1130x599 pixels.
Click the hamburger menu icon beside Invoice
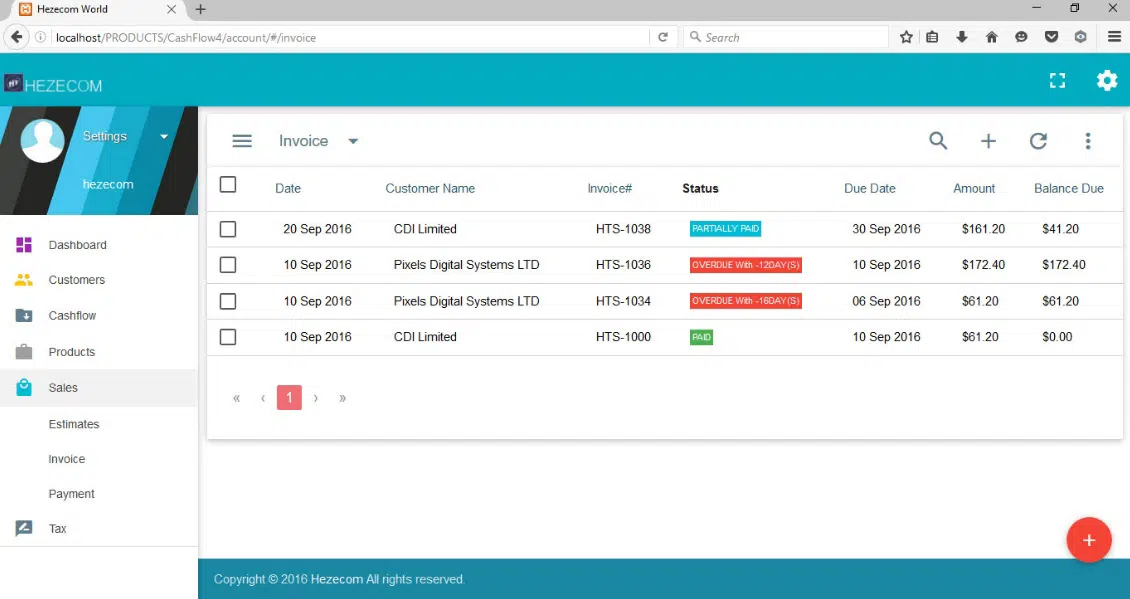pyautogui.click(x=242, y=141)
